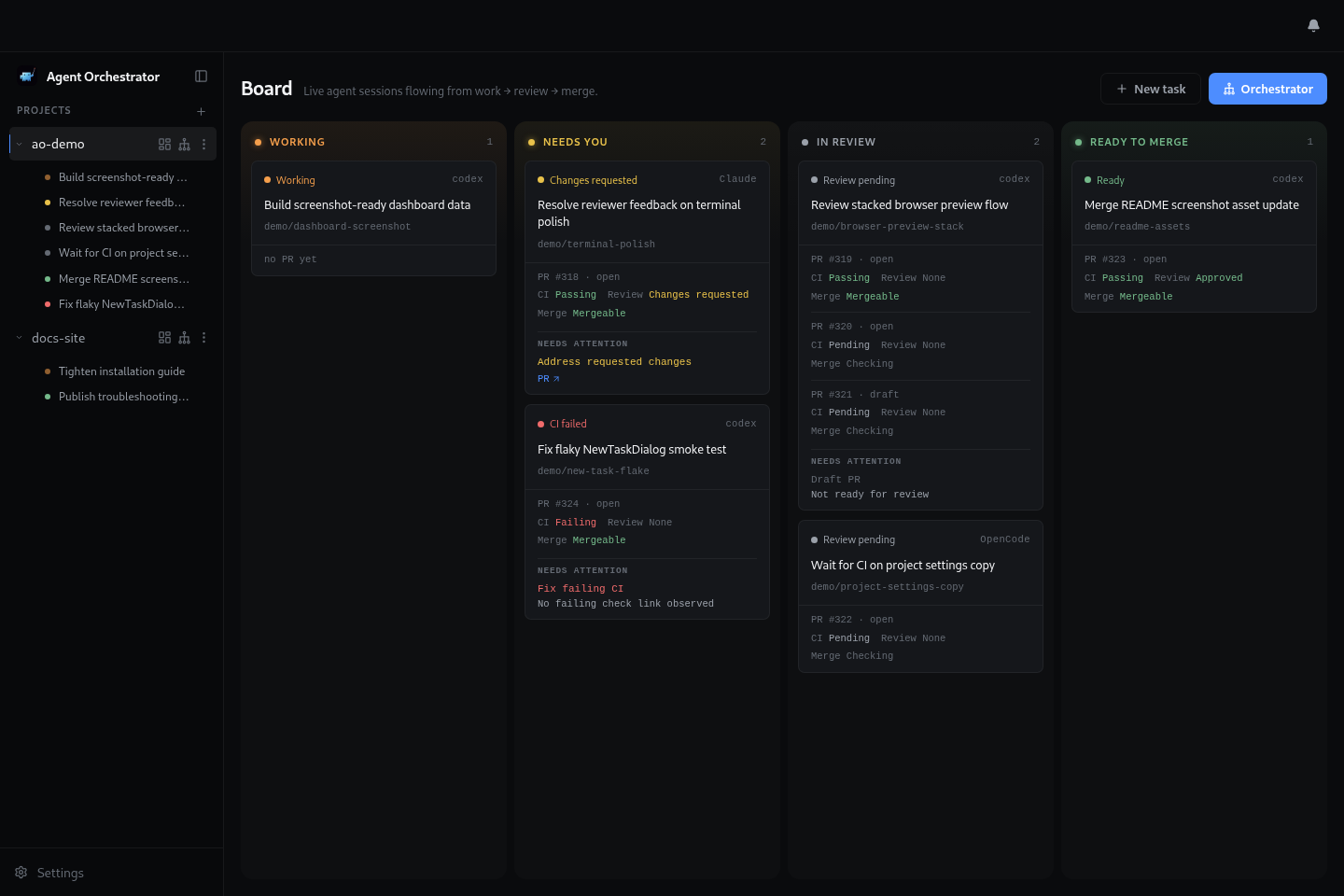Click branch demo/browser-preview-stack
Screen dimensions: 1344x896
(888, 227)
